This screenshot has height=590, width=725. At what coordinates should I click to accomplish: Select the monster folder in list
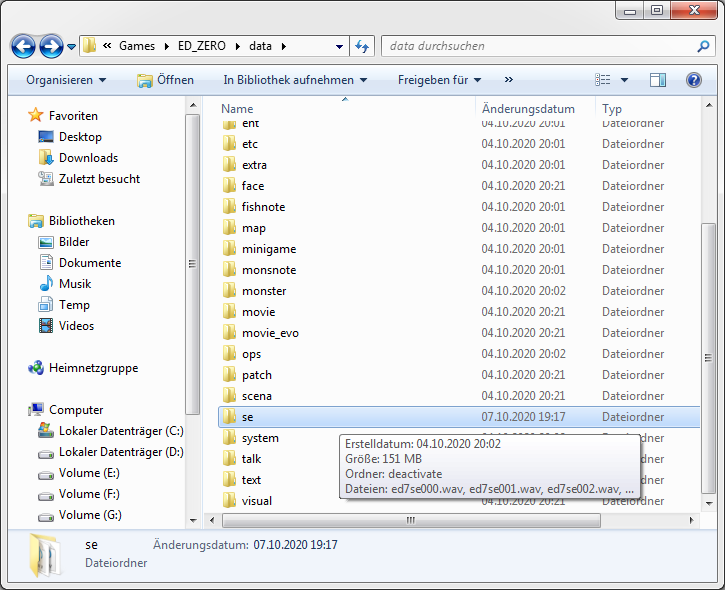(264, 291)
